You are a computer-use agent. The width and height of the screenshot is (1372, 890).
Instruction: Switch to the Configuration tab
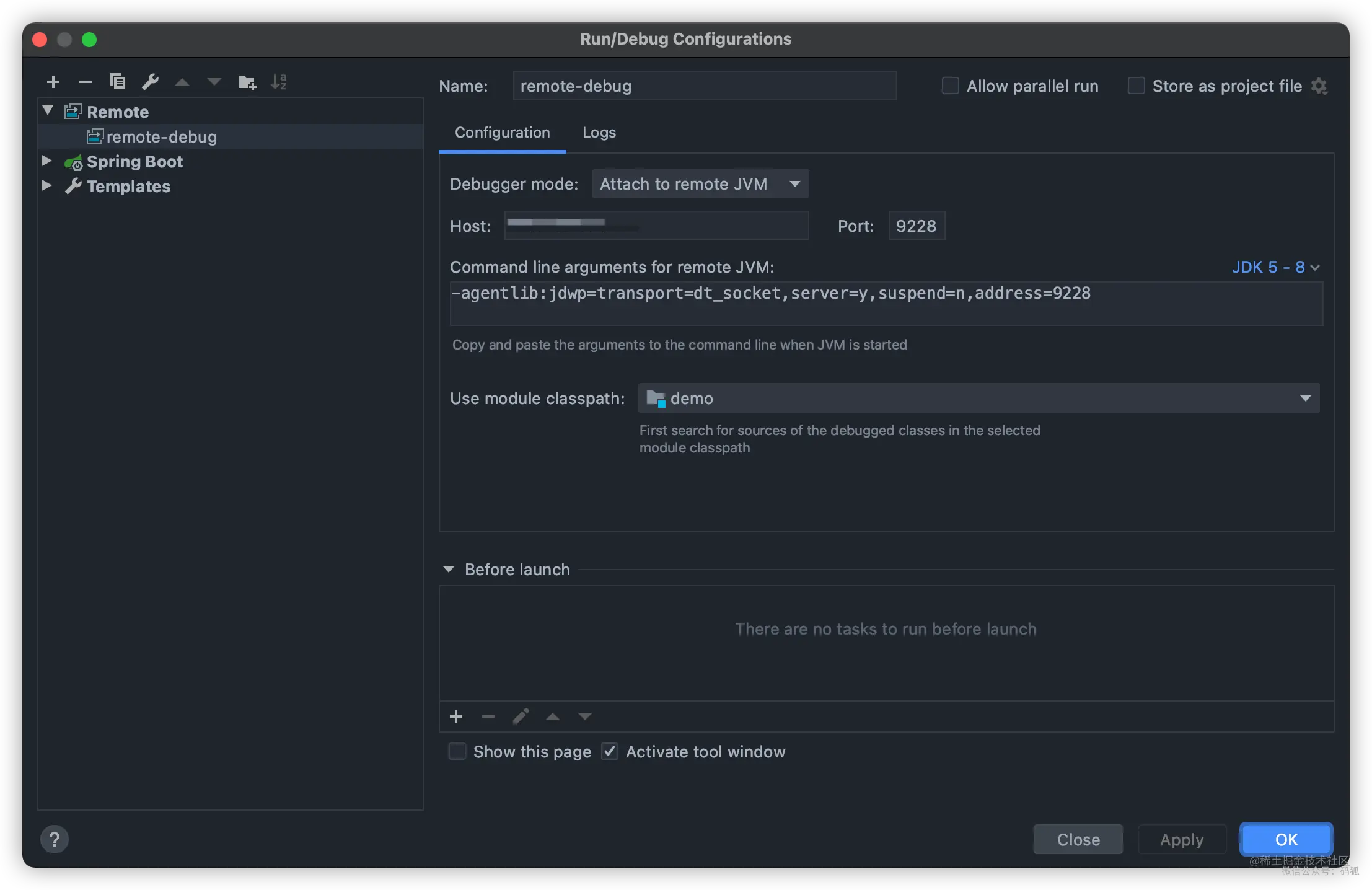click(502, 133)
